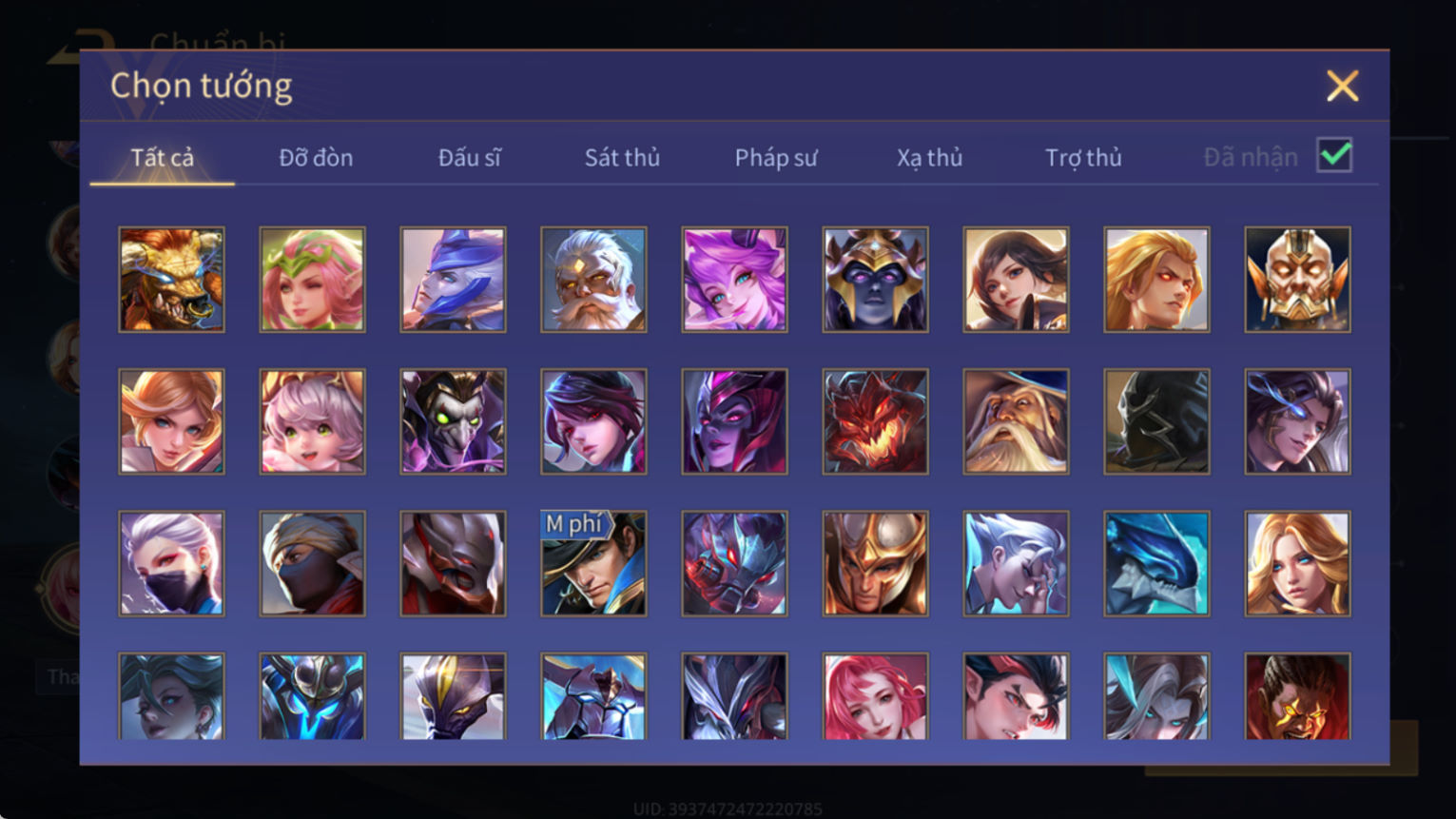Viewport: 1456px width, 819px height.
Task: Toggle the 'Đã nhận' checkbox
Action: point(1334,155)
